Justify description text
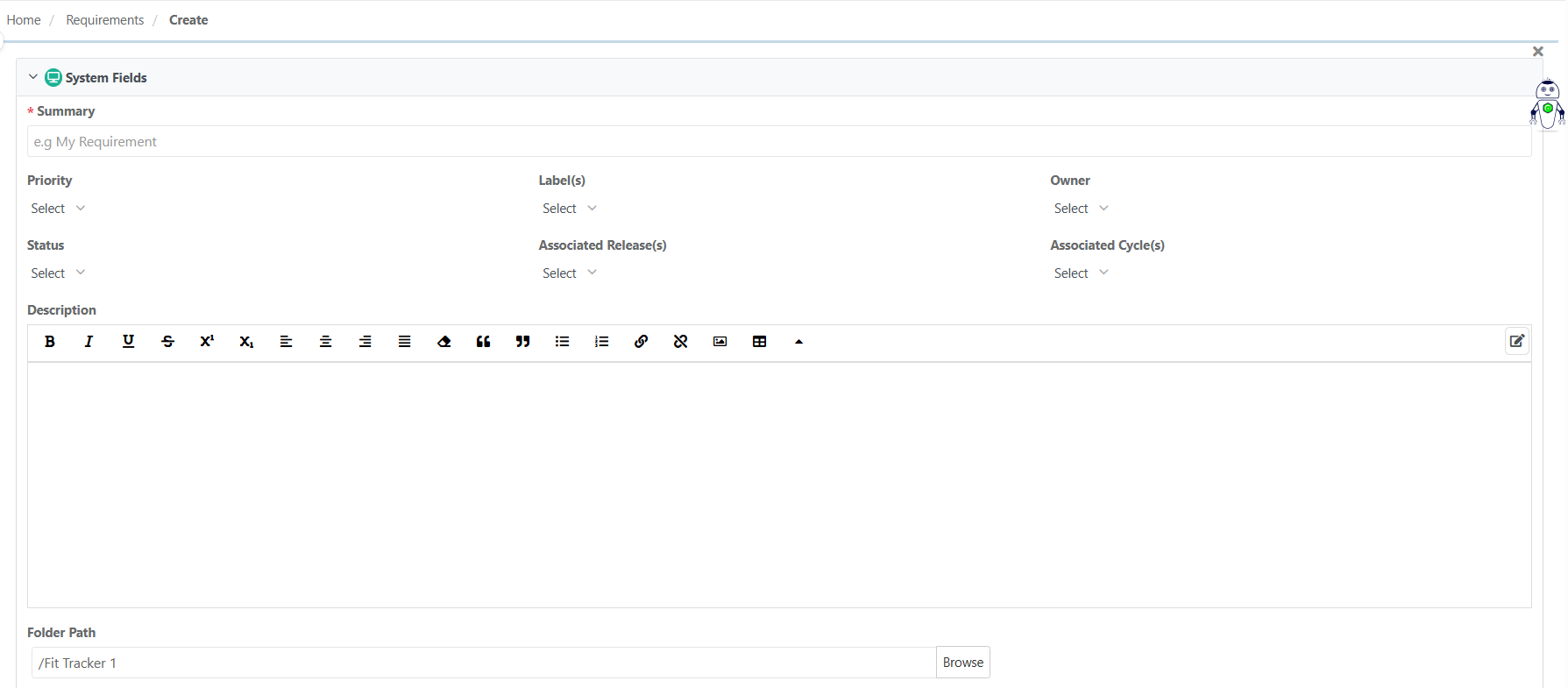The width and height of the screenshot is (1568, 688). [x=404, y=342]
